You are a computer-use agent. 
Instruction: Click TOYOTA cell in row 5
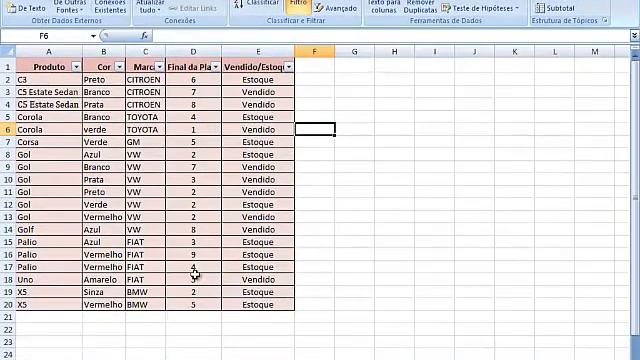[x=145, y=117]
